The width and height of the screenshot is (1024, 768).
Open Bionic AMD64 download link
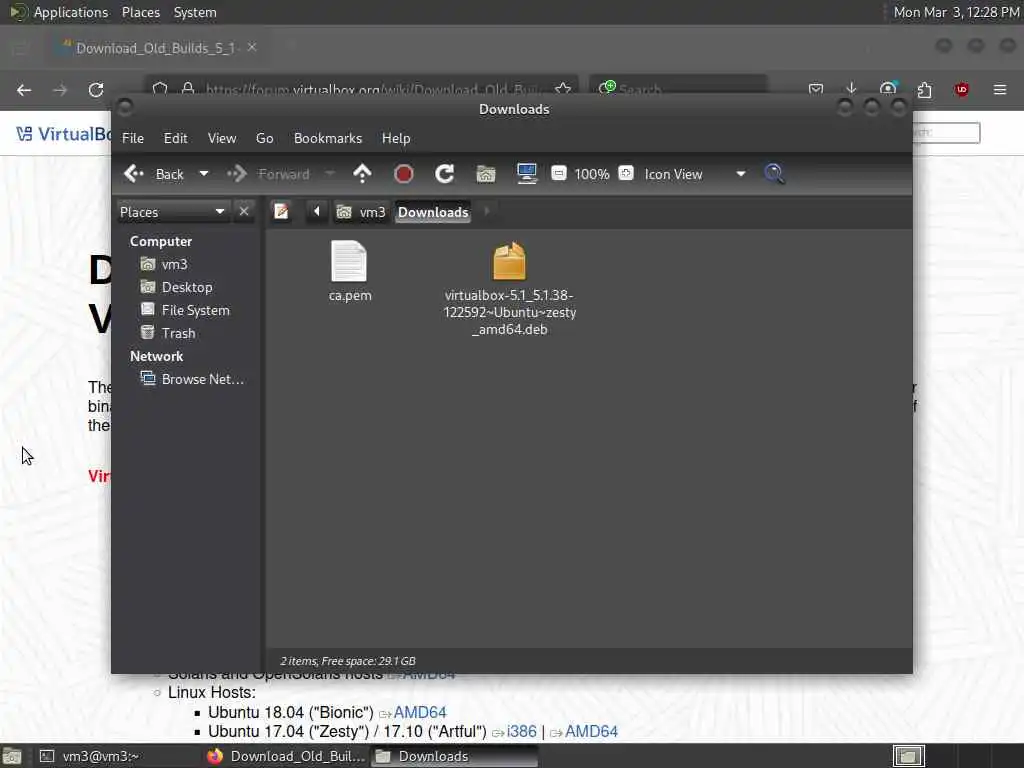(x=420, y=712)
